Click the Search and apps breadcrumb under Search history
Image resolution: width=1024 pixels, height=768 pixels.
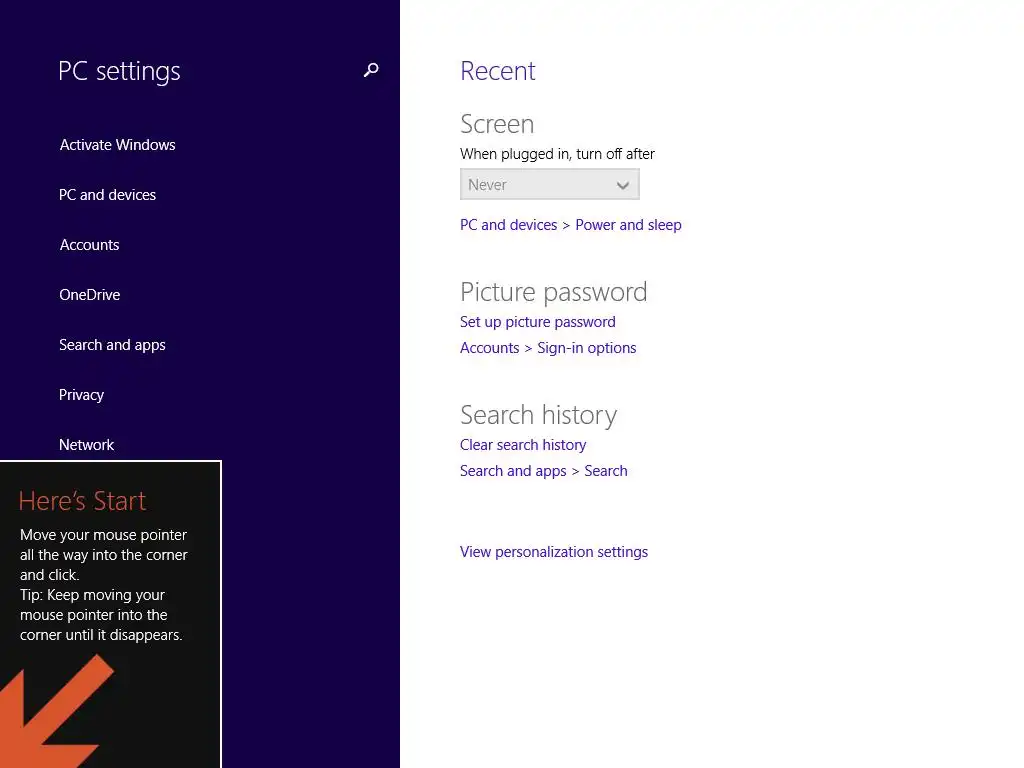pyautogui.click(x=513, y=471)
